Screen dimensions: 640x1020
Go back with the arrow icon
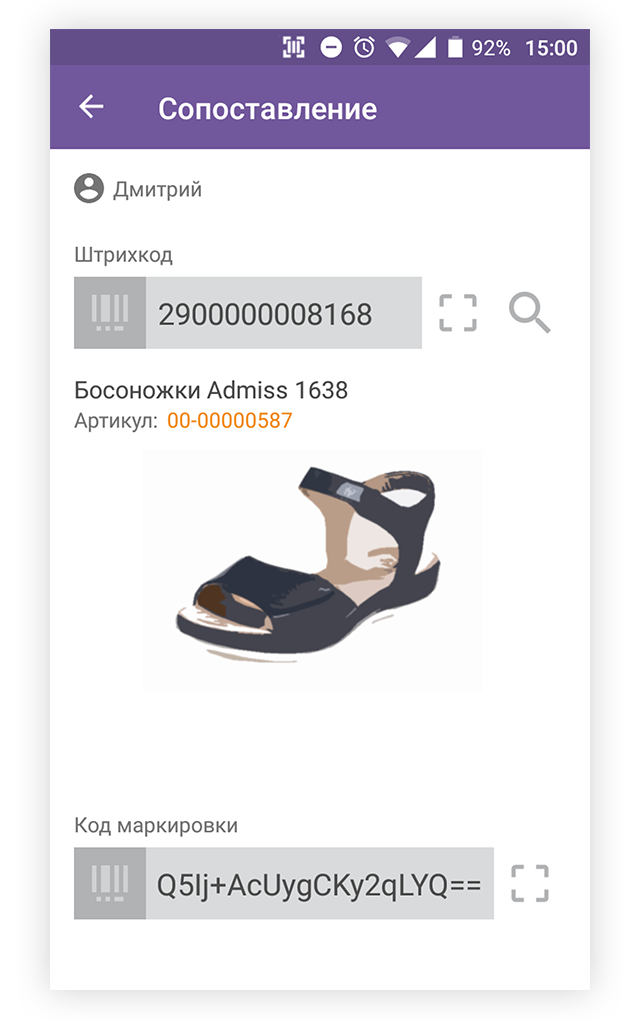tap(91, 107)
